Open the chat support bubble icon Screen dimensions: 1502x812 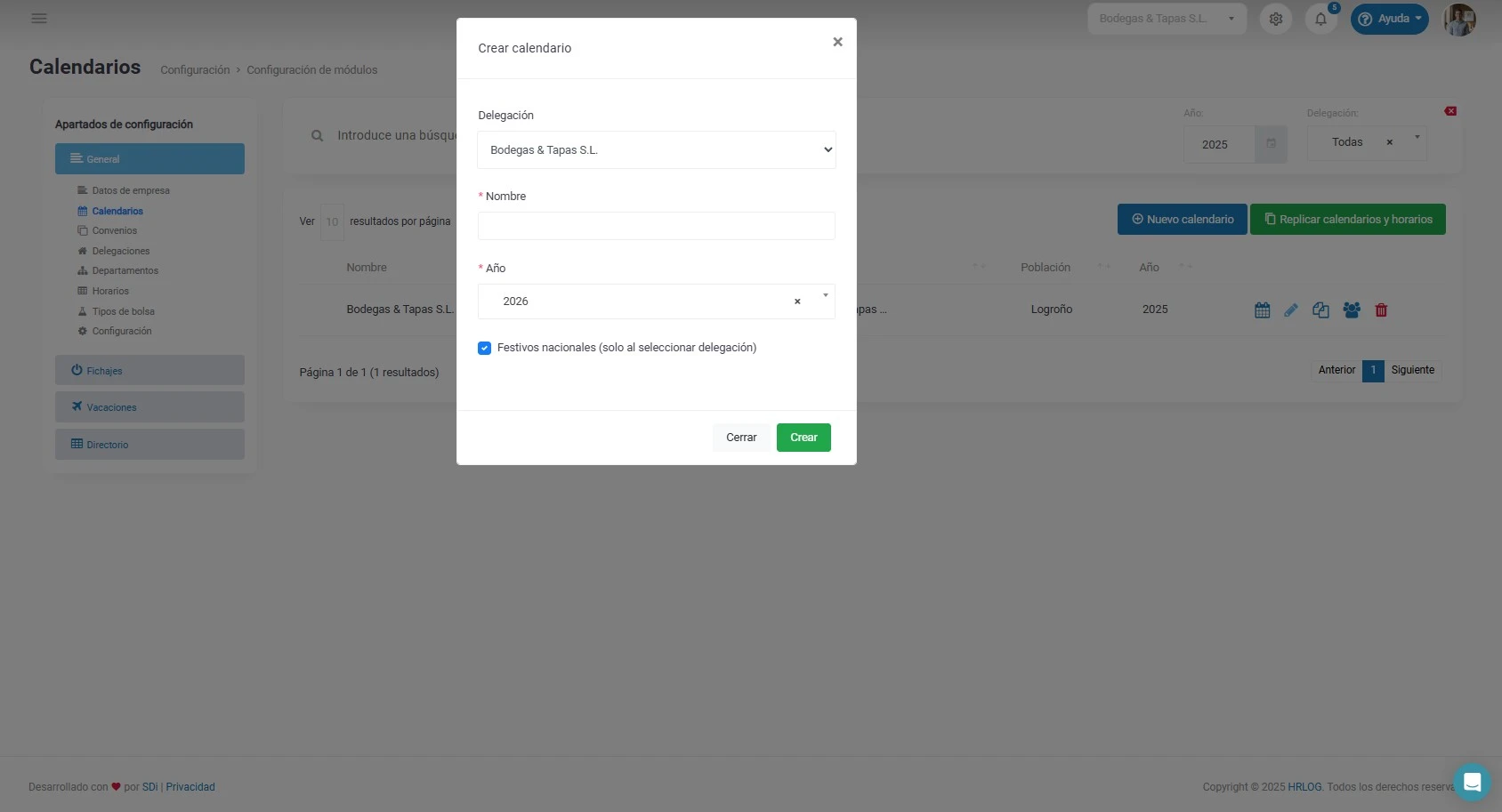[x=1472, y=782]
